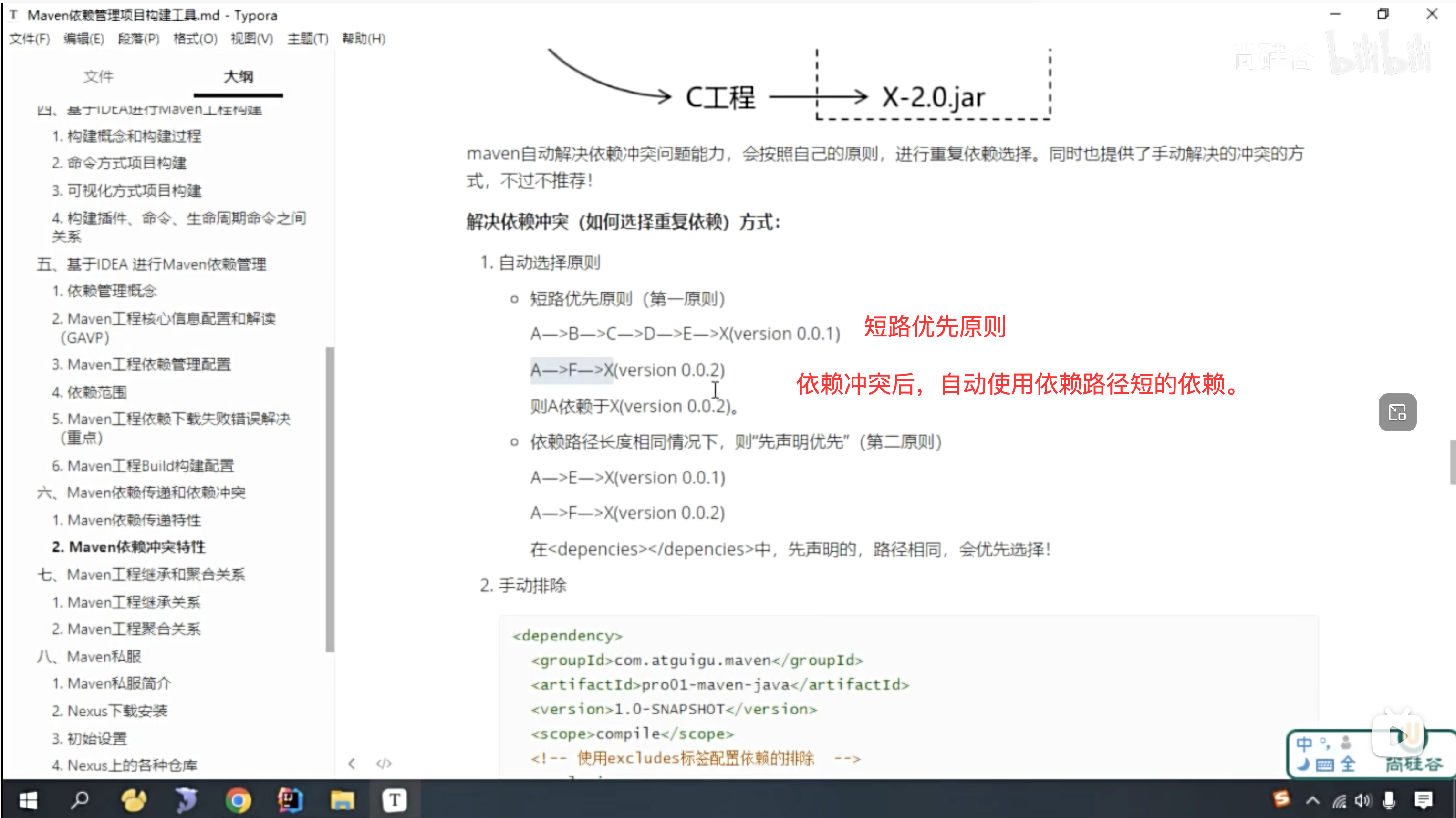Screen dimensions: 1456x818
Task: Click the Sogou input tray icon
Action: 1281,799
